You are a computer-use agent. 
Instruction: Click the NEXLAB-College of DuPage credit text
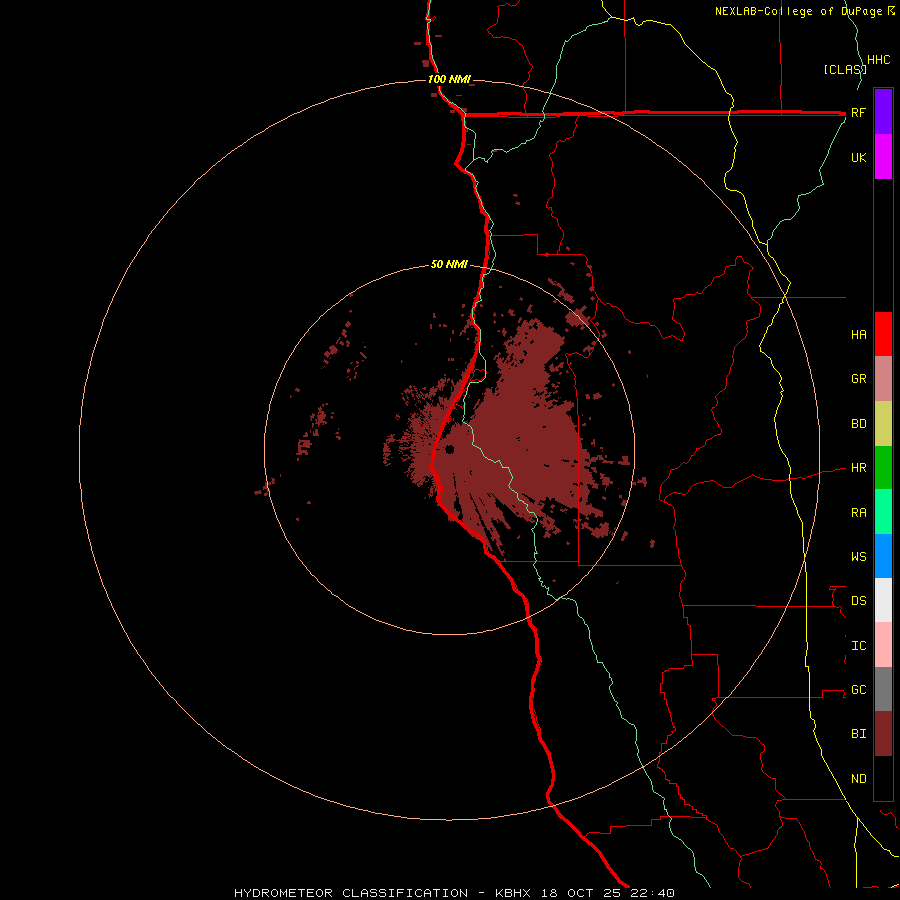(x=799, y=11)
